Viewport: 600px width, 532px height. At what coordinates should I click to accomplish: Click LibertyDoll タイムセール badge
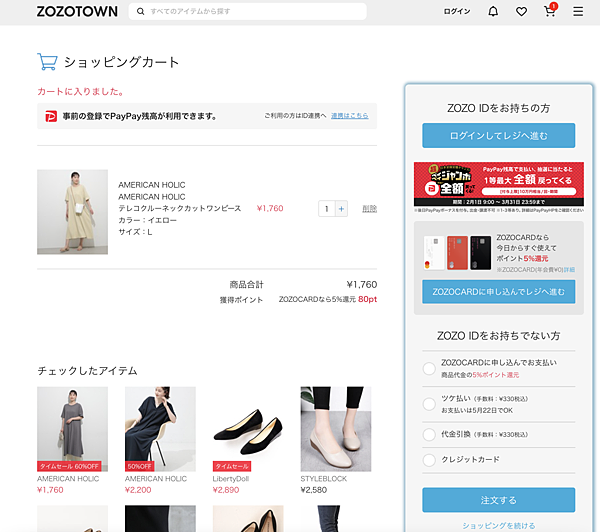coord(232,466)
